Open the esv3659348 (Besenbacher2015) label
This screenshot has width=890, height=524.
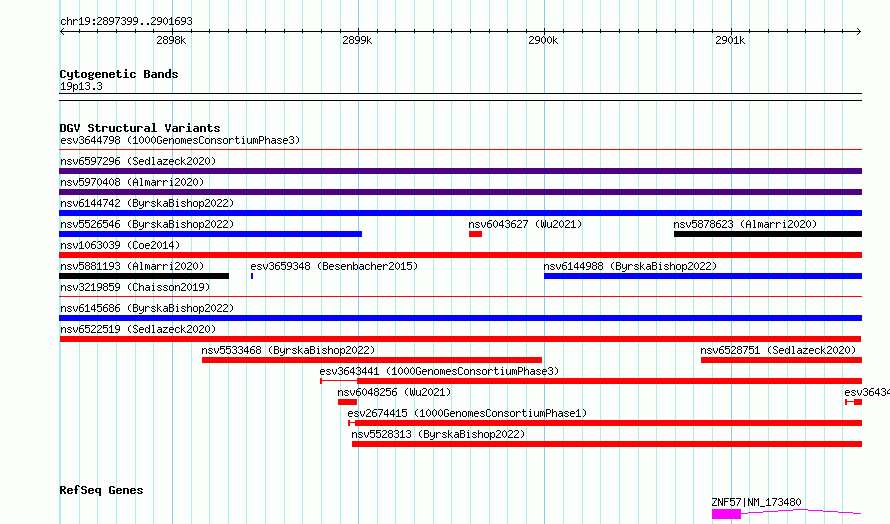334,266
